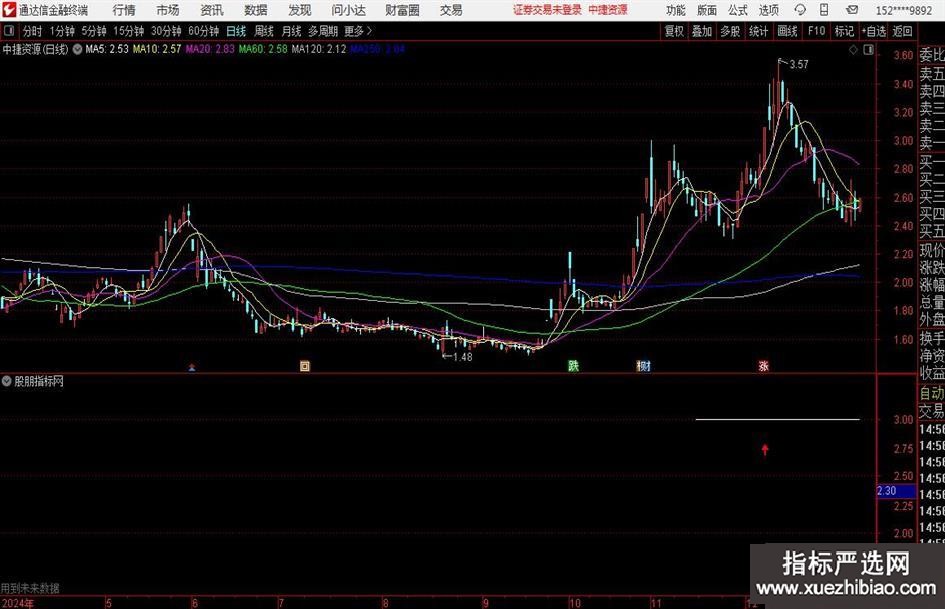Click the green MA60: 2.58 label
Image resolution: width=945 pixels, height=609 pixels.
coord(263,49)
